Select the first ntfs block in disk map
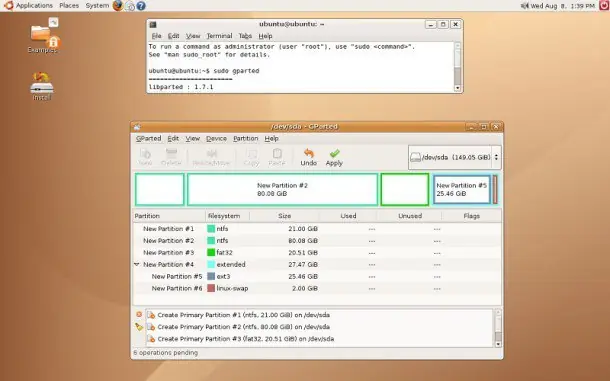This screenshot has width=610, height=381. point(160,190)
